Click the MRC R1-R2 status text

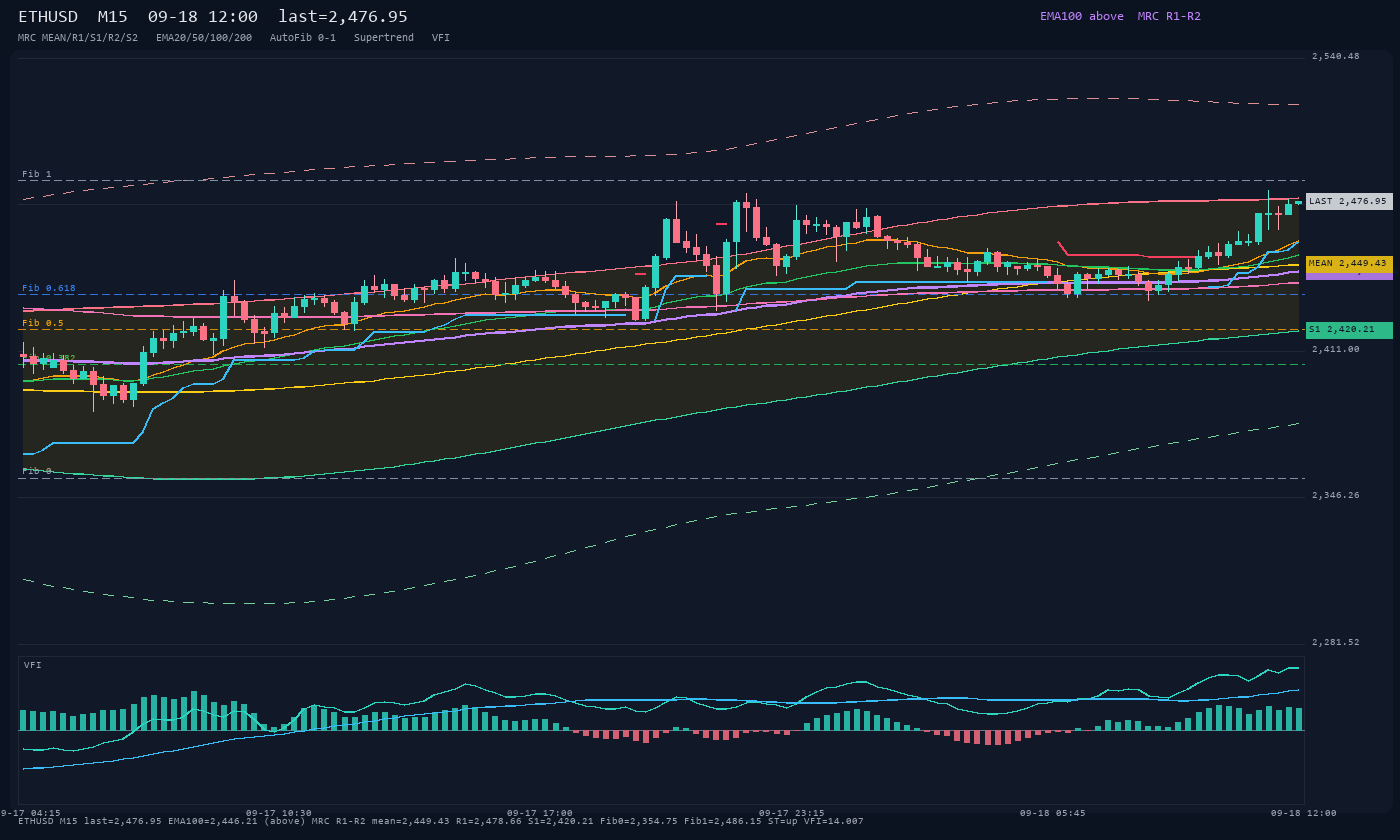[x=1169, y=16]
